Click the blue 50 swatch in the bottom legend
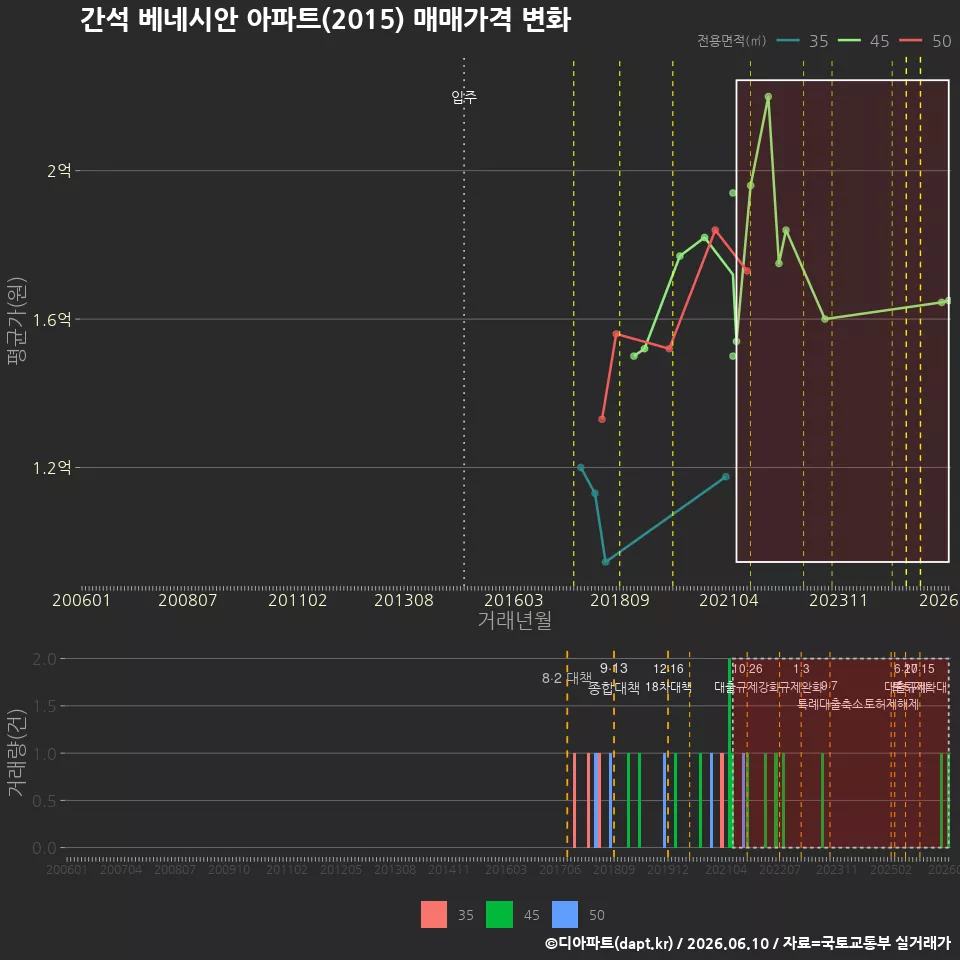Viewport: 960px width, 960px height. pyautogui.click(x=564, y=914)
